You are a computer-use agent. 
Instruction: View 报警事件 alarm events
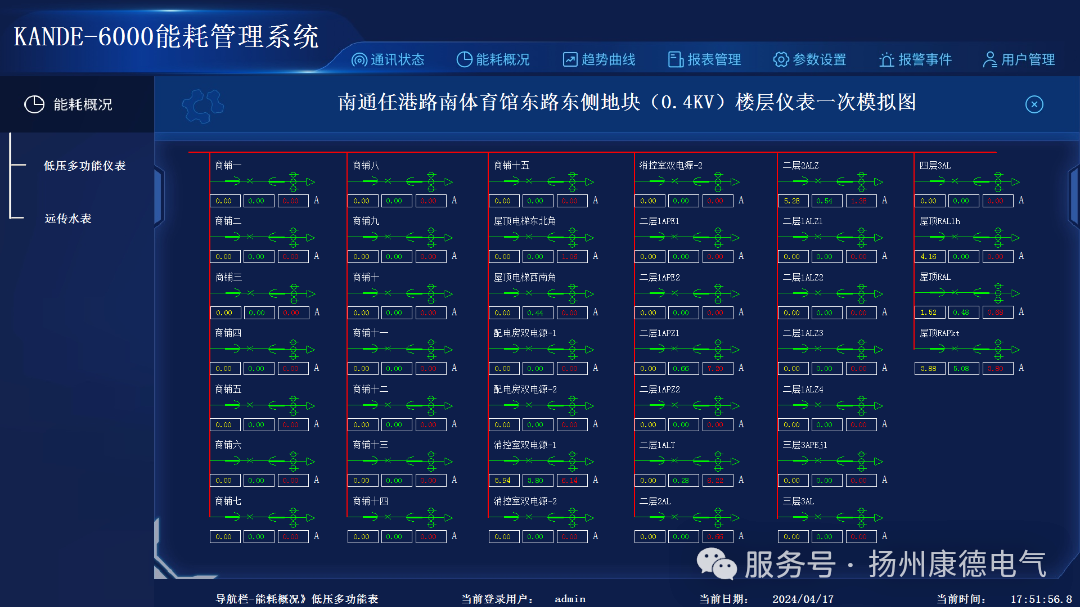tap(916, 59)
